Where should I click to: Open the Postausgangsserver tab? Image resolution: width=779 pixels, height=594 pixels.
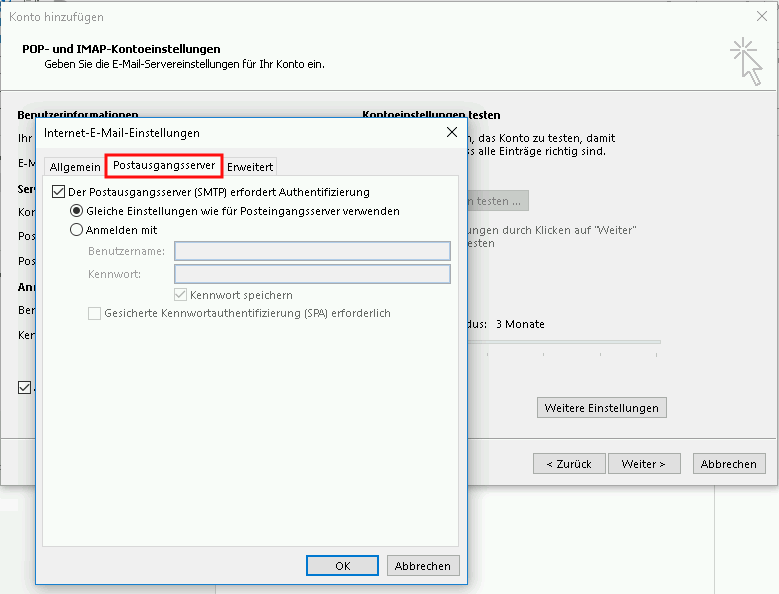(164, 165)
